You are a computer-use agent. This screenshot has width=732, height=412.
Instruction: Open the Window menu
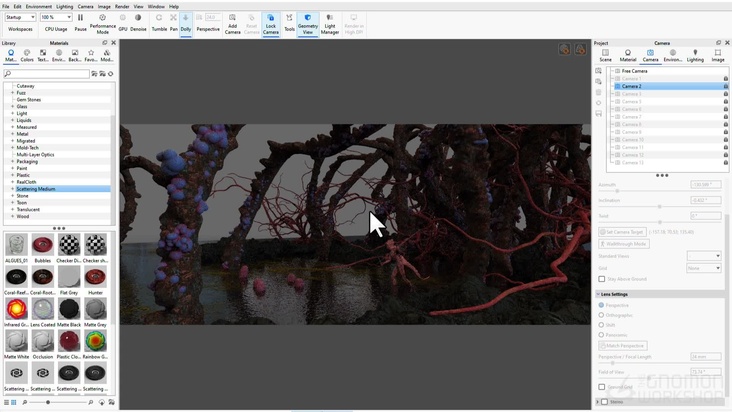[156, 7]
